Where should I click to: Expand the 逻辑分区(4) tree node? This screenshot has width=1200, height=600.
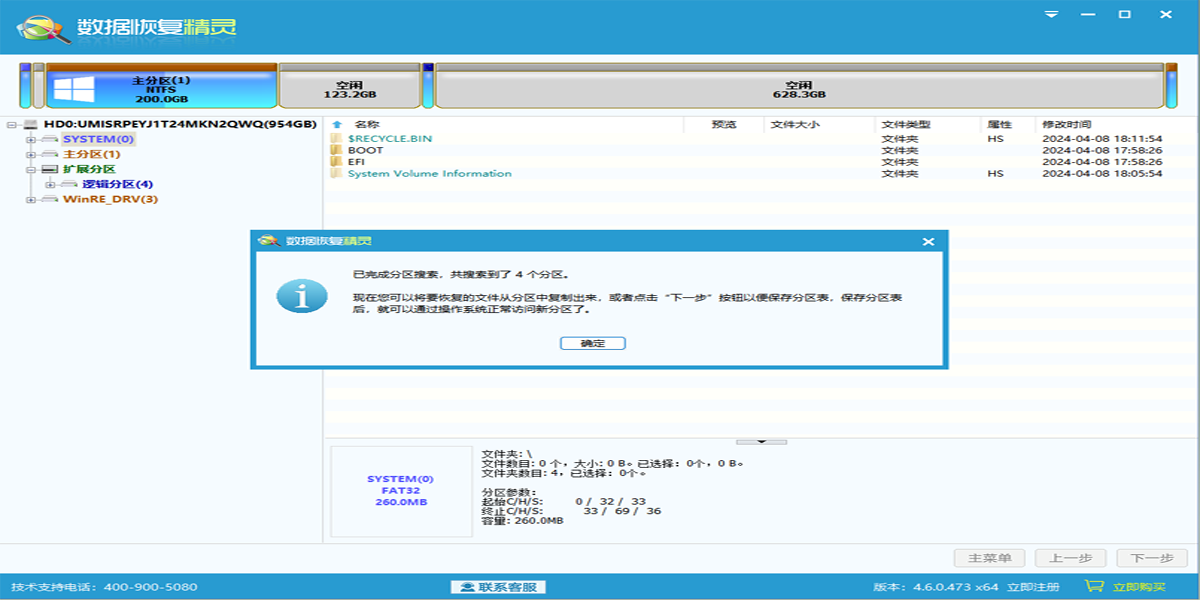[50, 185]
